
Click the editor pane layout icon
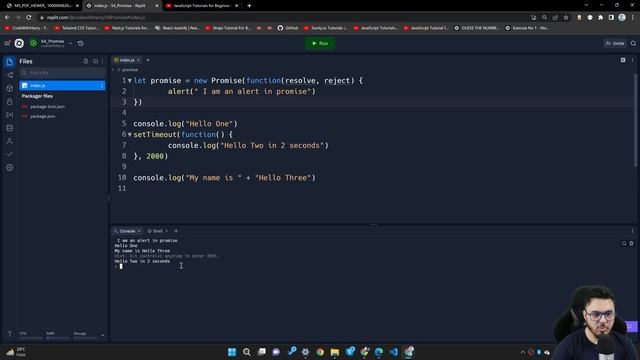[x=623, y=60]
